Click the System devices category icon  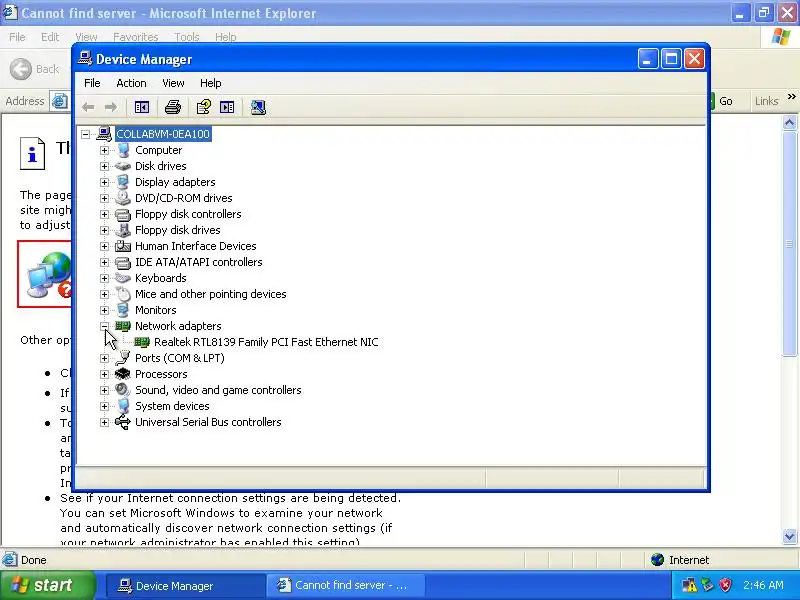click(x=123, y=406)
